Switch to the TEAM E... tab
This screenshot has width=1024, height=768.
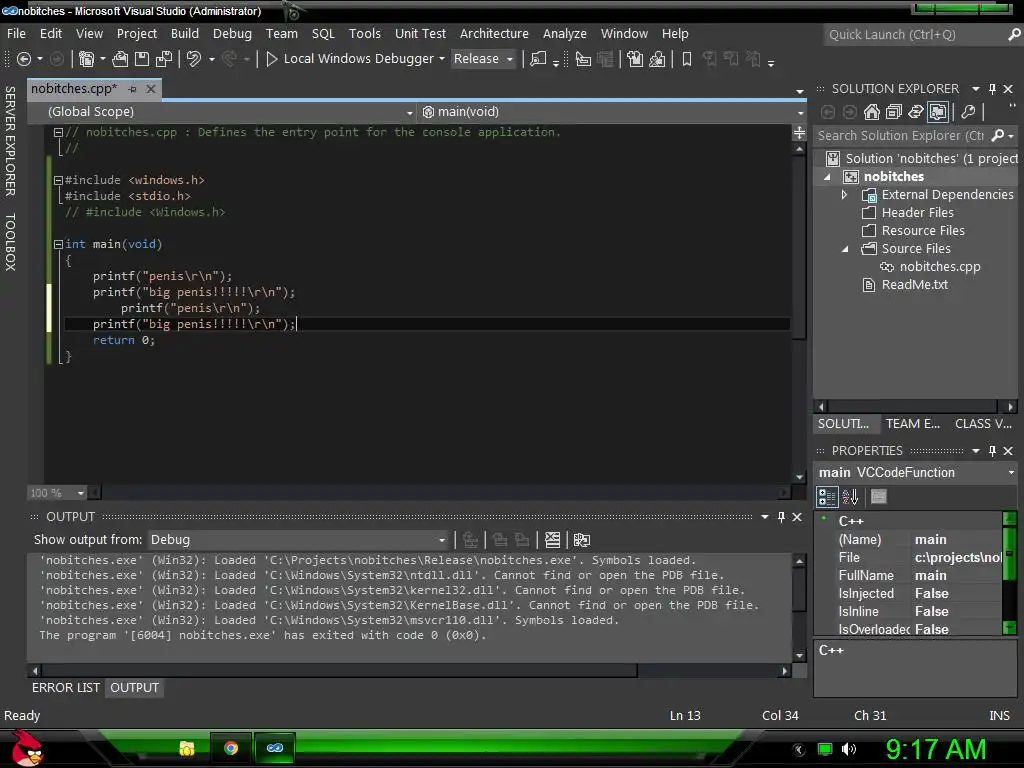pos(913,424)
